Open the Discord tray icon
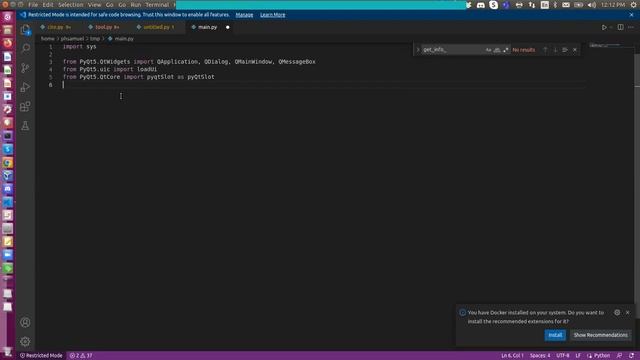Image resolution: width=640 pixels, height=360 pixels. [481, 5]
